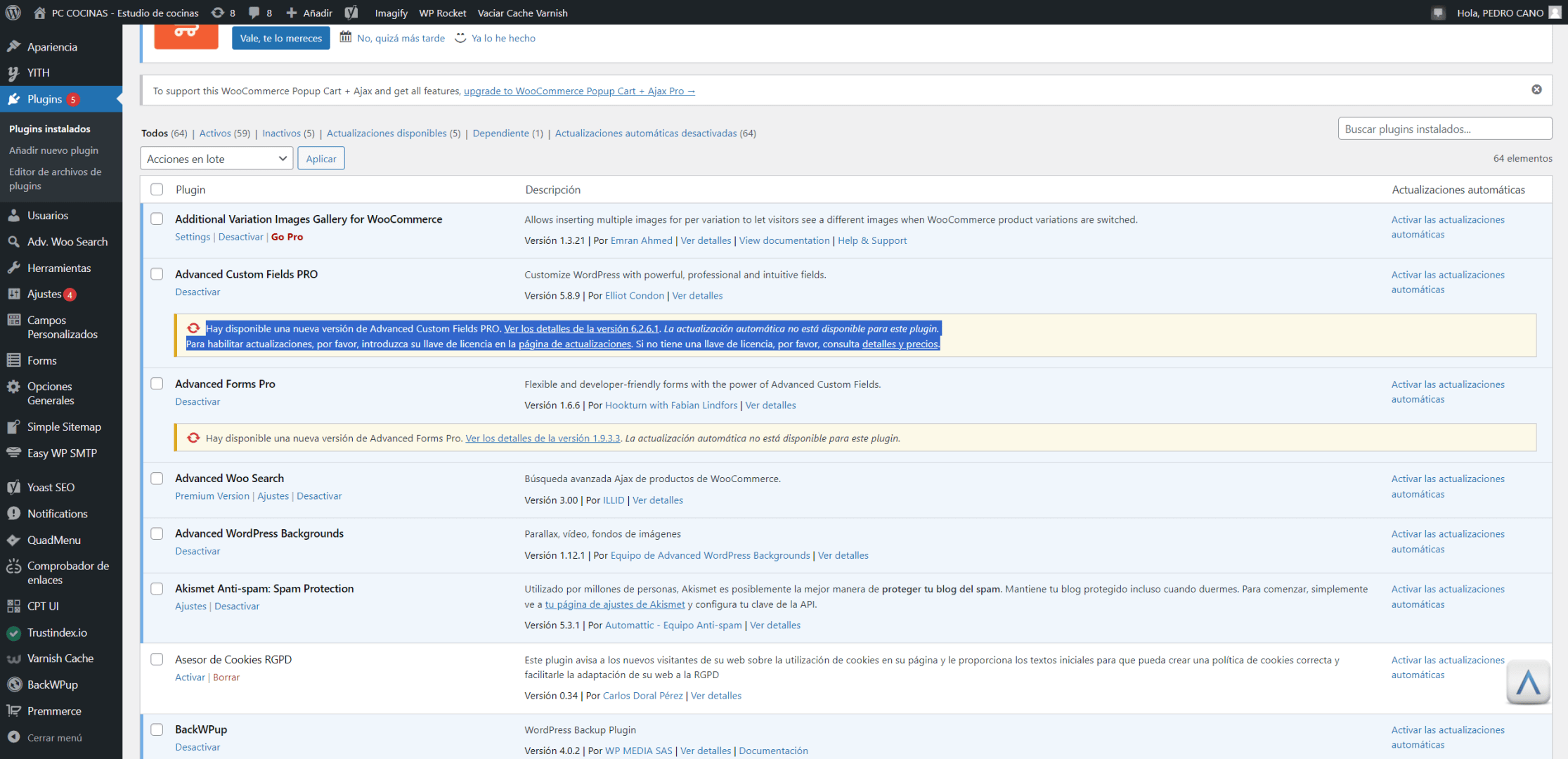Click the Trustindex.io green check icon
The height and width of the screenshot is (759, 1568).
(x=13, y=632)
